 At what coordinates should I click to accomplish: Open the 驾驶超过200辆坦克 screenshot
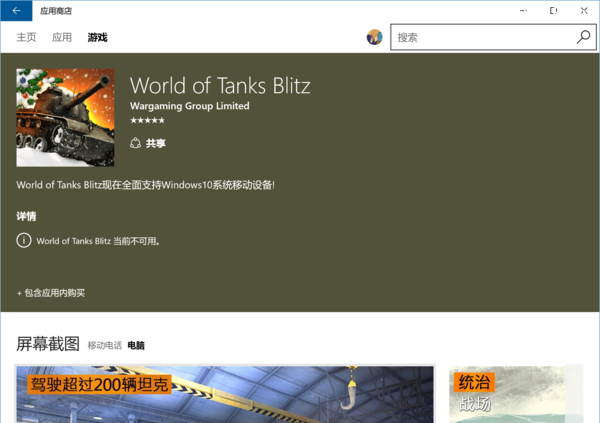(x=225, y=394)
